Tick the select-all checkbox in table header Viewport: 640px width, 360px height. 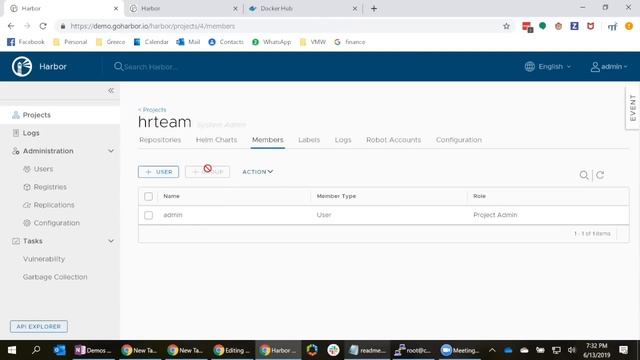pos(149,196)
